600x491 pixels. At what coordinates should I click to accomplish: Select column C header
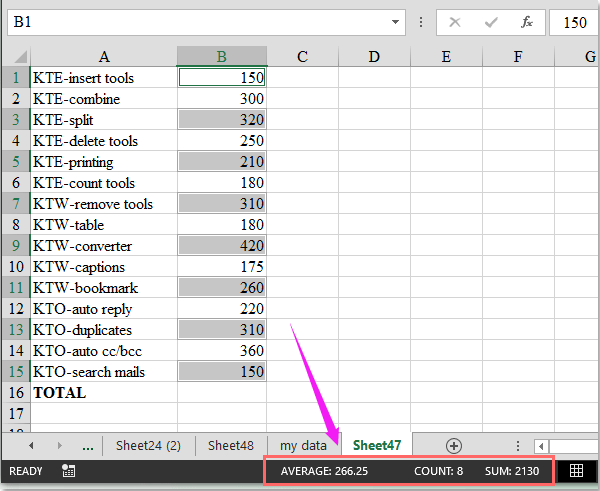(302, 57)
